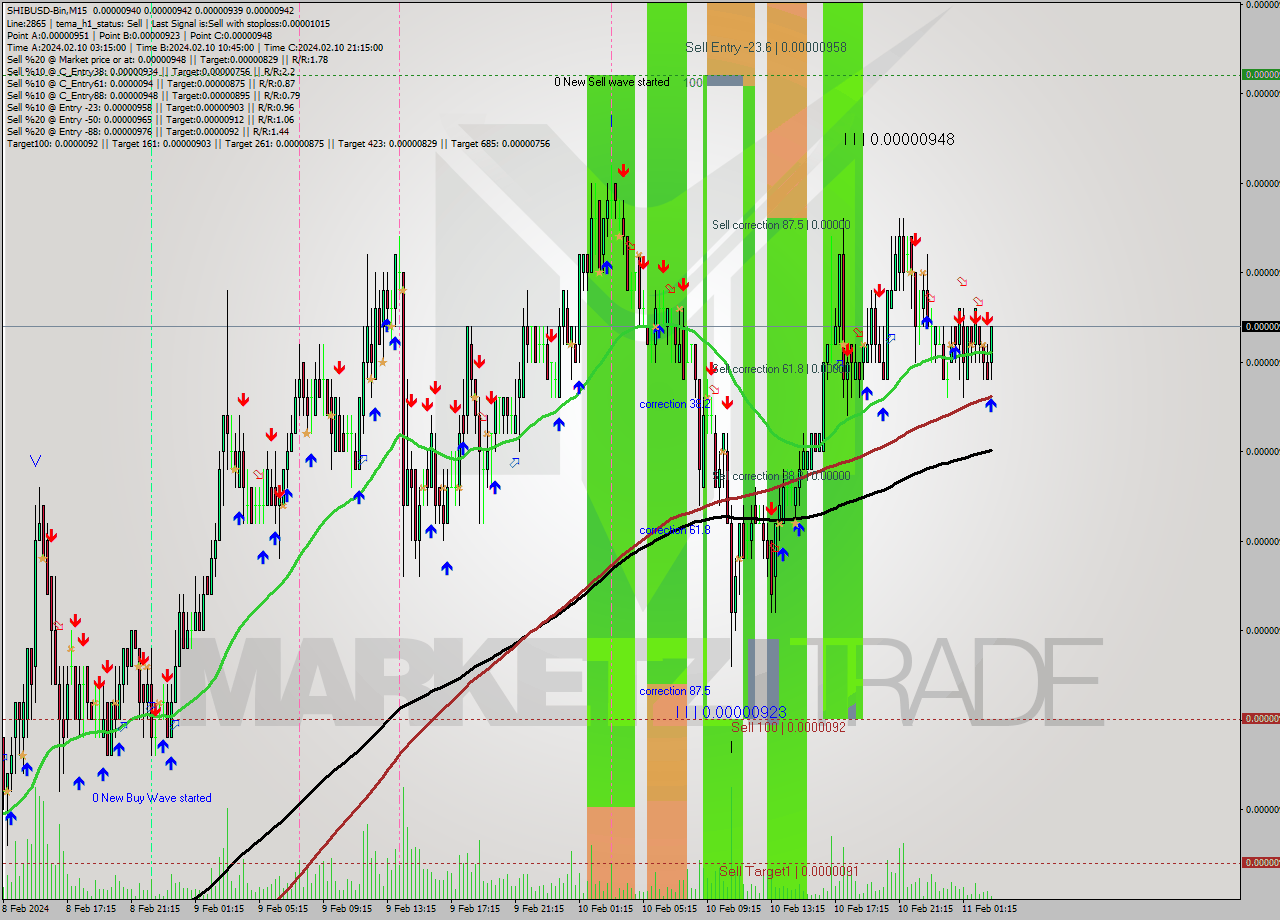Select the 'Sell %20 @ Entry -88' line
This screenshot has width=1280, height=920.
[148, 131]
